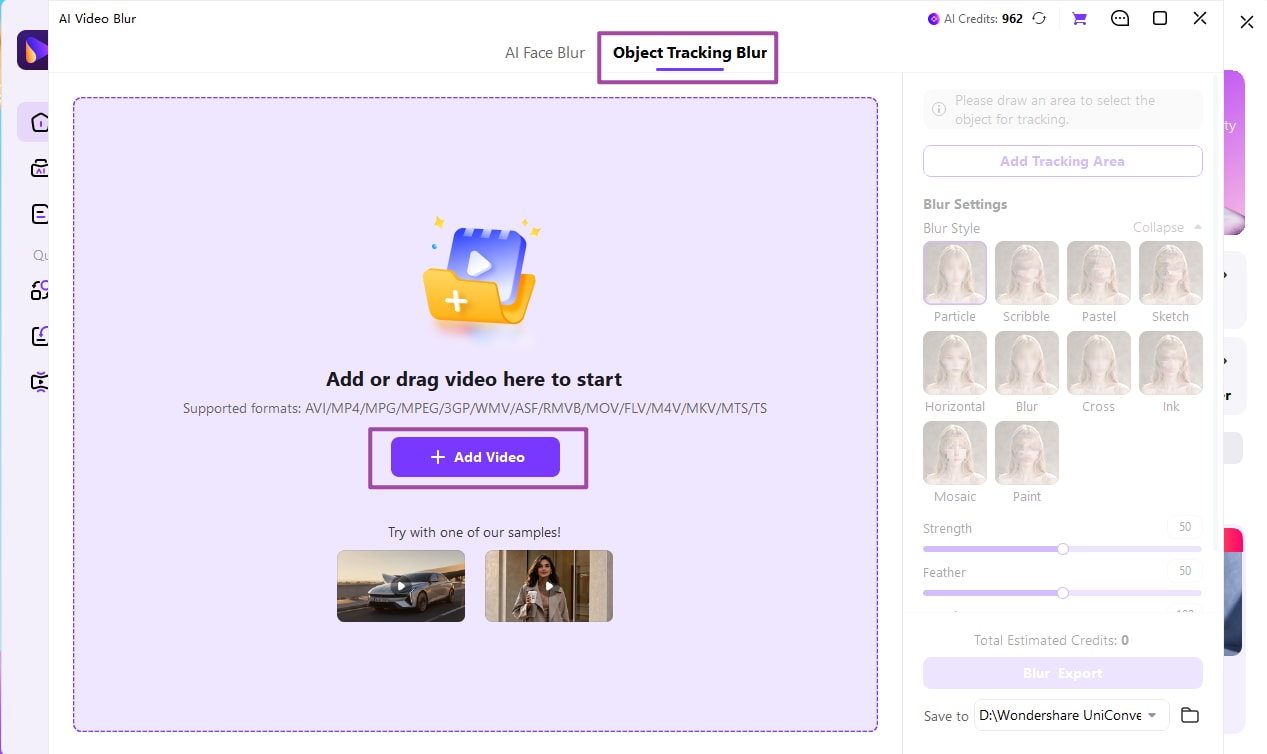Open the Save to path dropdown

coord(1071,715)
